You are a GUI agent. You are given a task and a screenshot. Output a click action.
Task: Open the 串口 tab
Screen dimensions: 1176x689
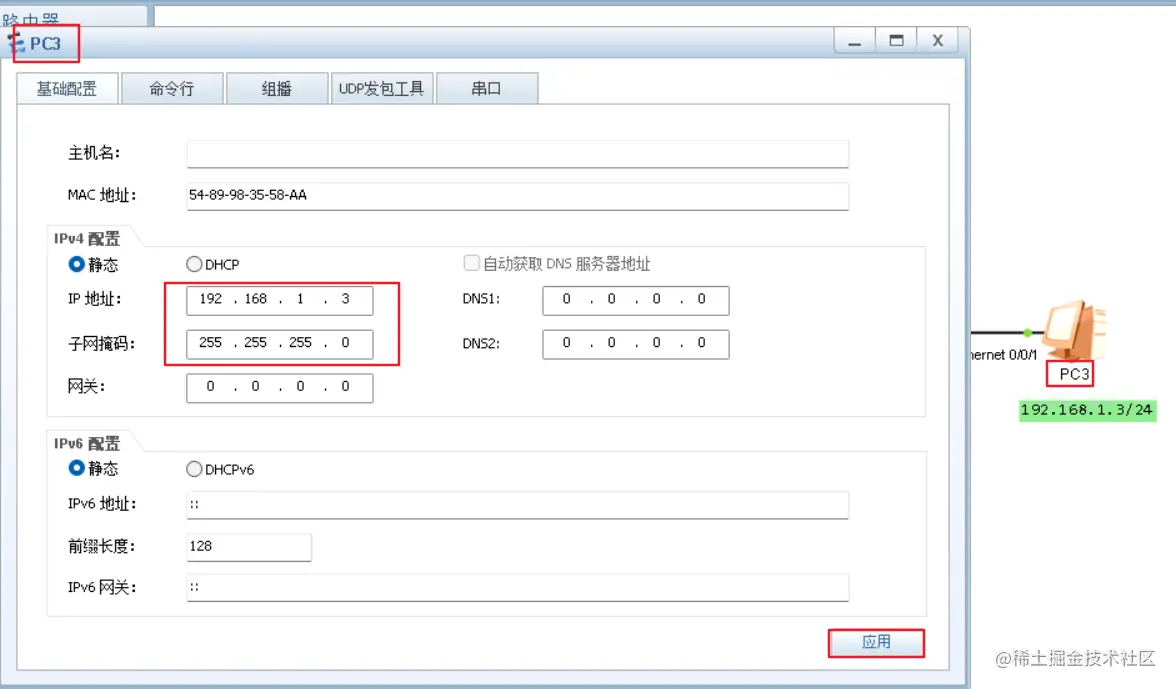click(487, 88)
